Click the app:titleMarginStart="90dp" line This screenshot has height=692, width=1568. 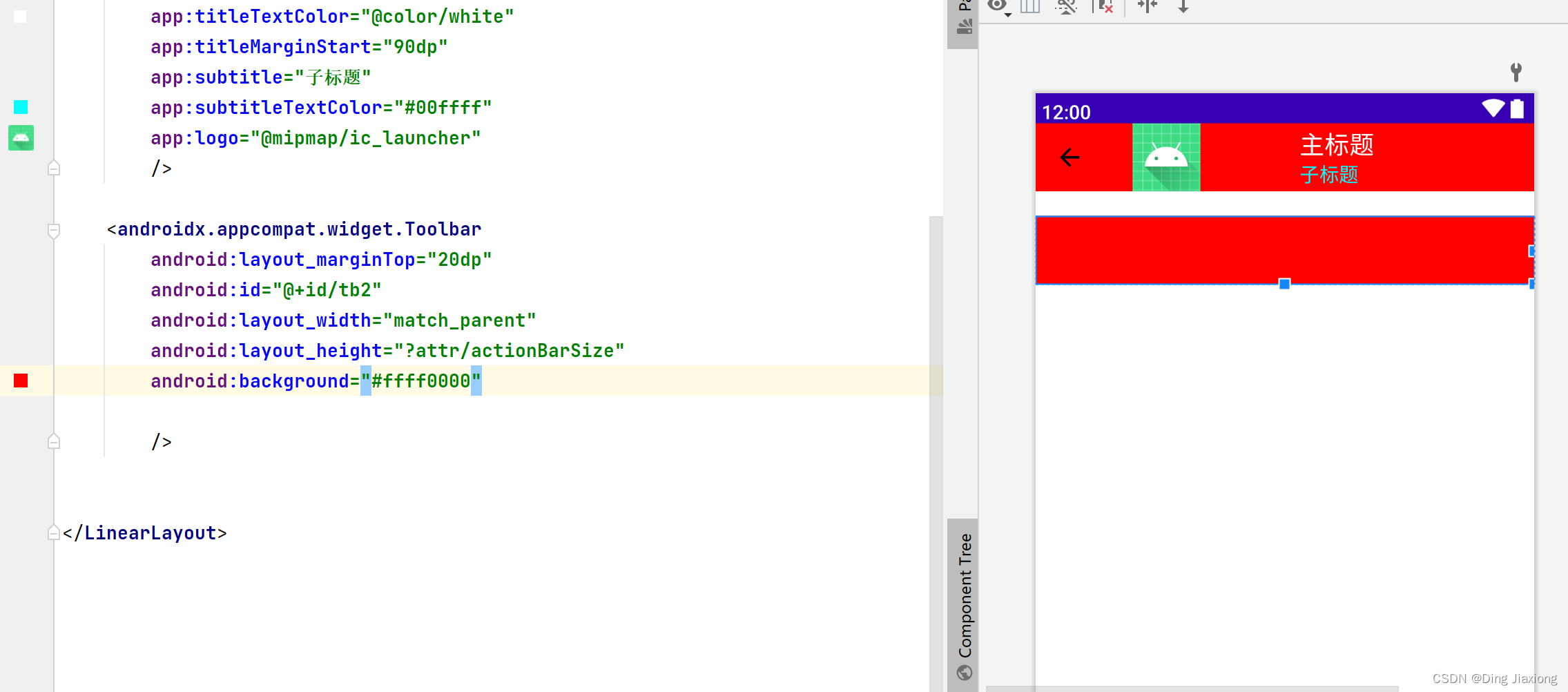(299, 47)
